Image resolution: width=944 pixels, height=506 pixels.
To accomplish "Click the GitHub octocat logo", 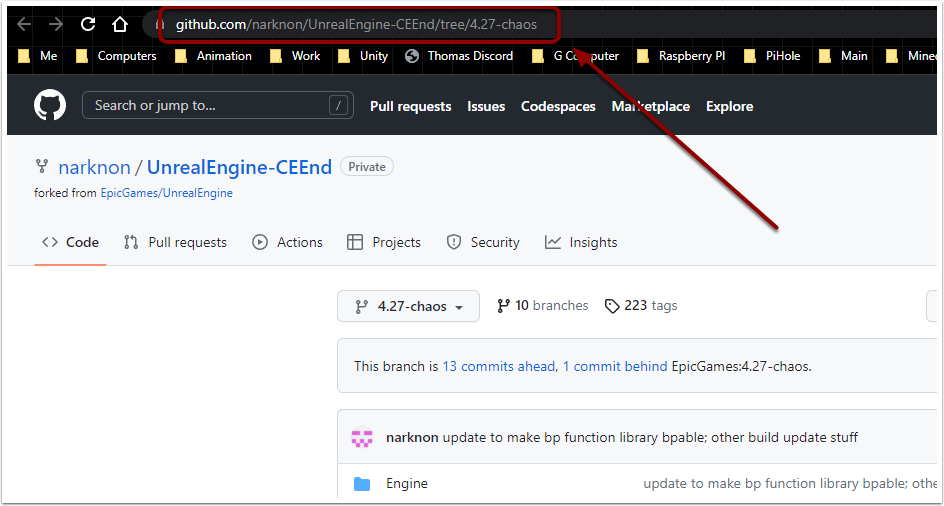I will pos(50,105).
